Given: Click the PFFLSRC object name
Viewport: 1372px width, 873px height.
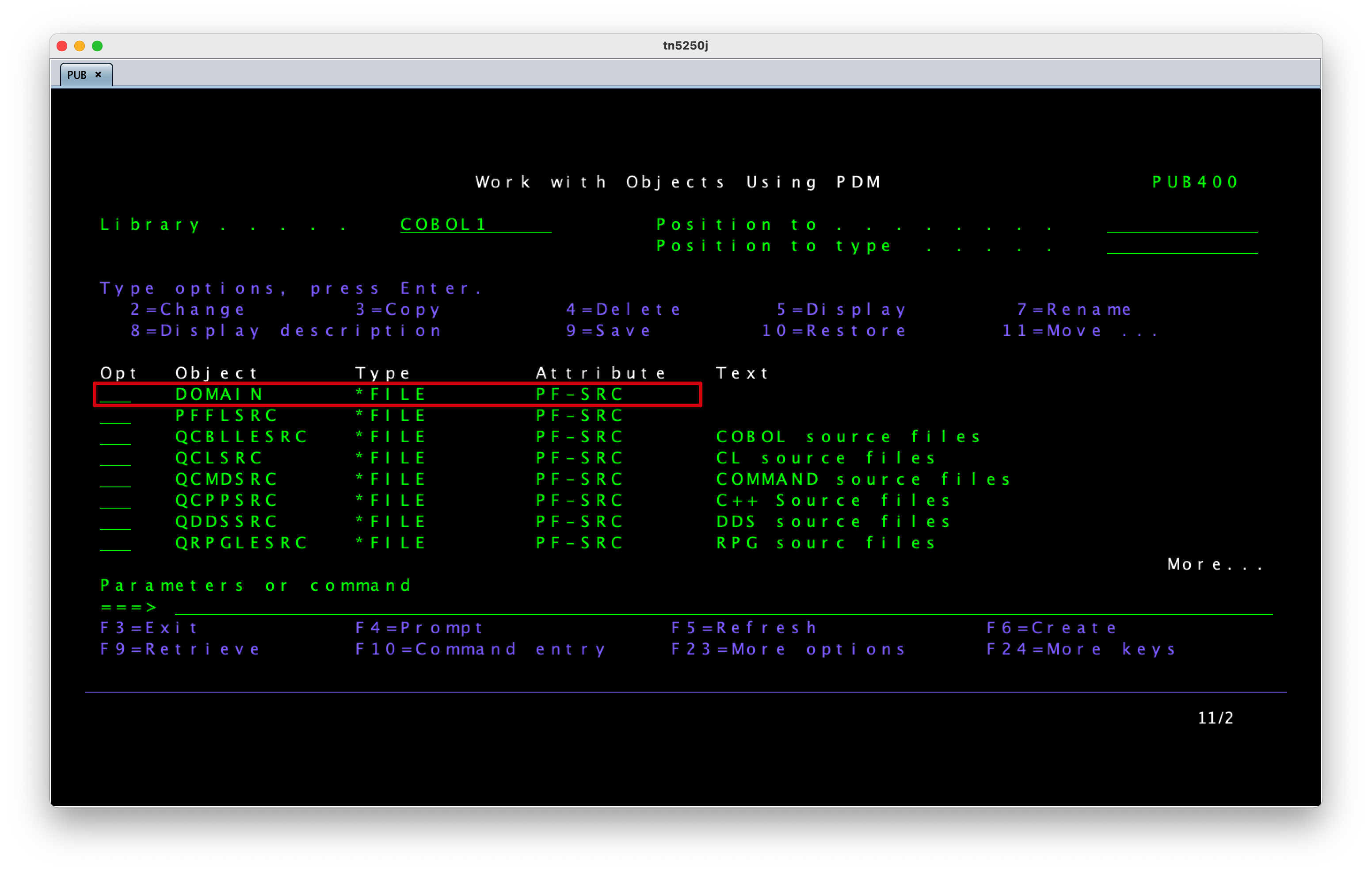Looking at the screenshot, I should tap(225, 415).
